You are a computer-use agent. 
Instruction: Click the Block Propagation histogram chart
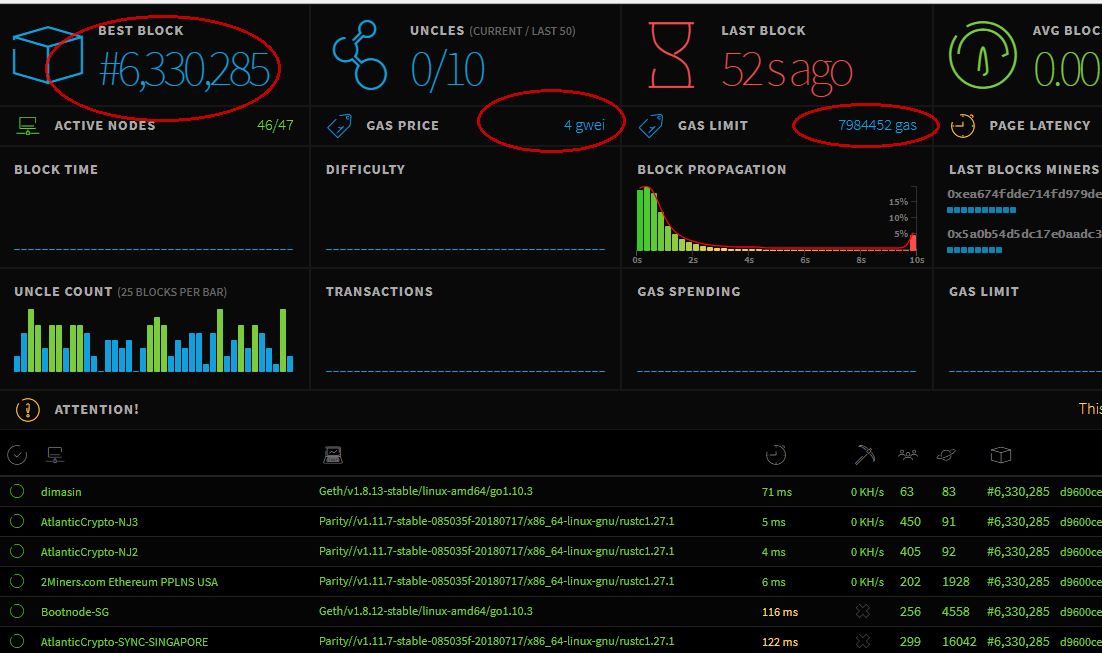tap(776, 219)
